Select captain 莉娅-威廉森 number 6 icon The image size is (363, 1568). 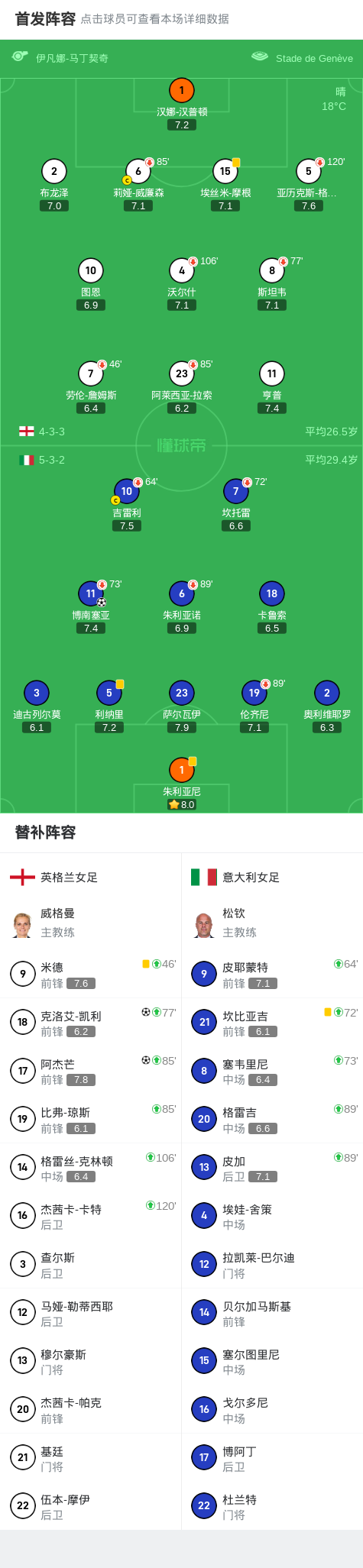point(138,171)
